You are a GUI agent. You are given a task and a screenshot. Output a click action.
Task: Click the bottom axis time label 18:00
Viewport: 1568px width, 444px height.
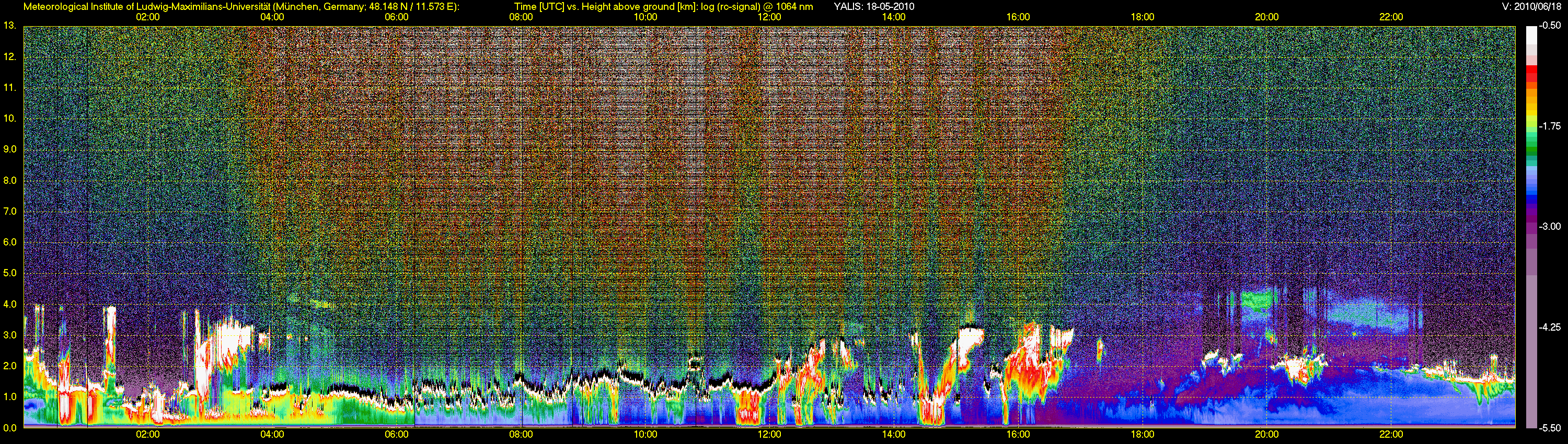pyautogui.click(x=1143, y=435)
